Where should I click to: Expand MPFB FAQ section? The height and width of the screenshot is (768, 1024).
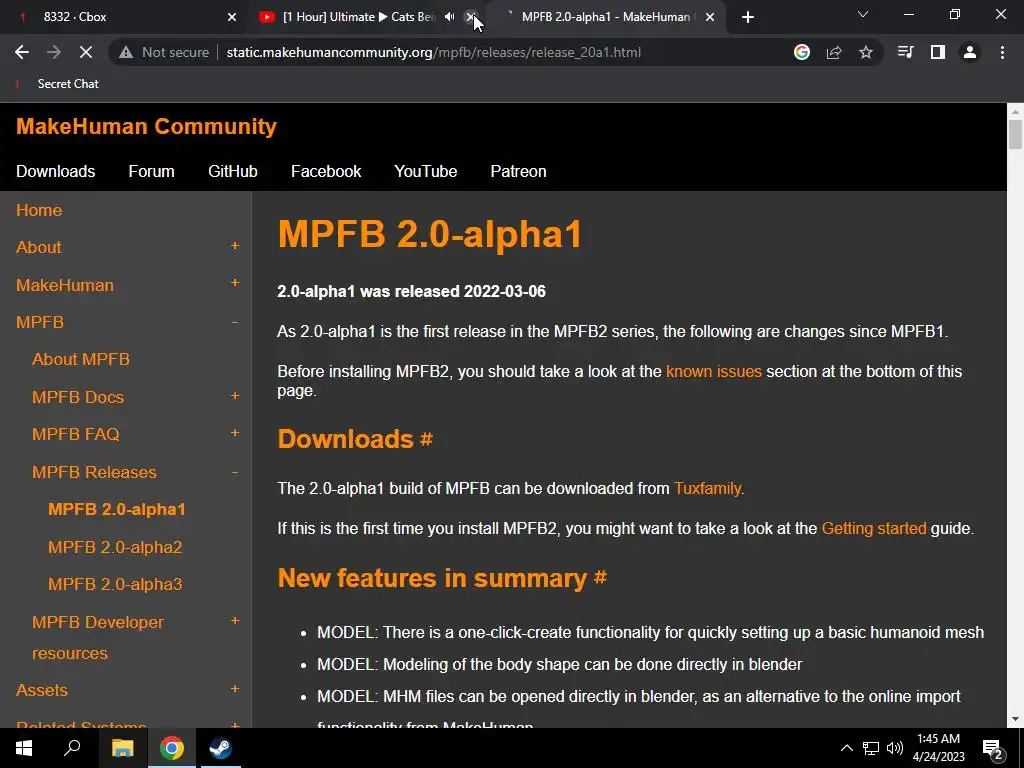pos(234,433)
